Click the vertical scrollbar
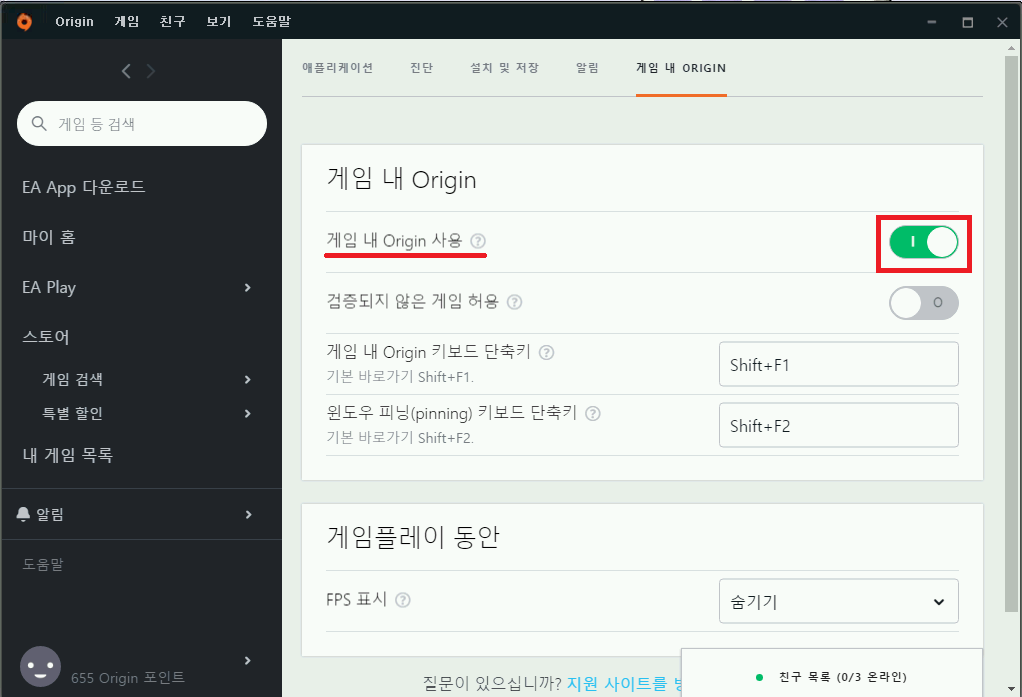Viewport: 1022px width, 697px height. point(1012,333)
